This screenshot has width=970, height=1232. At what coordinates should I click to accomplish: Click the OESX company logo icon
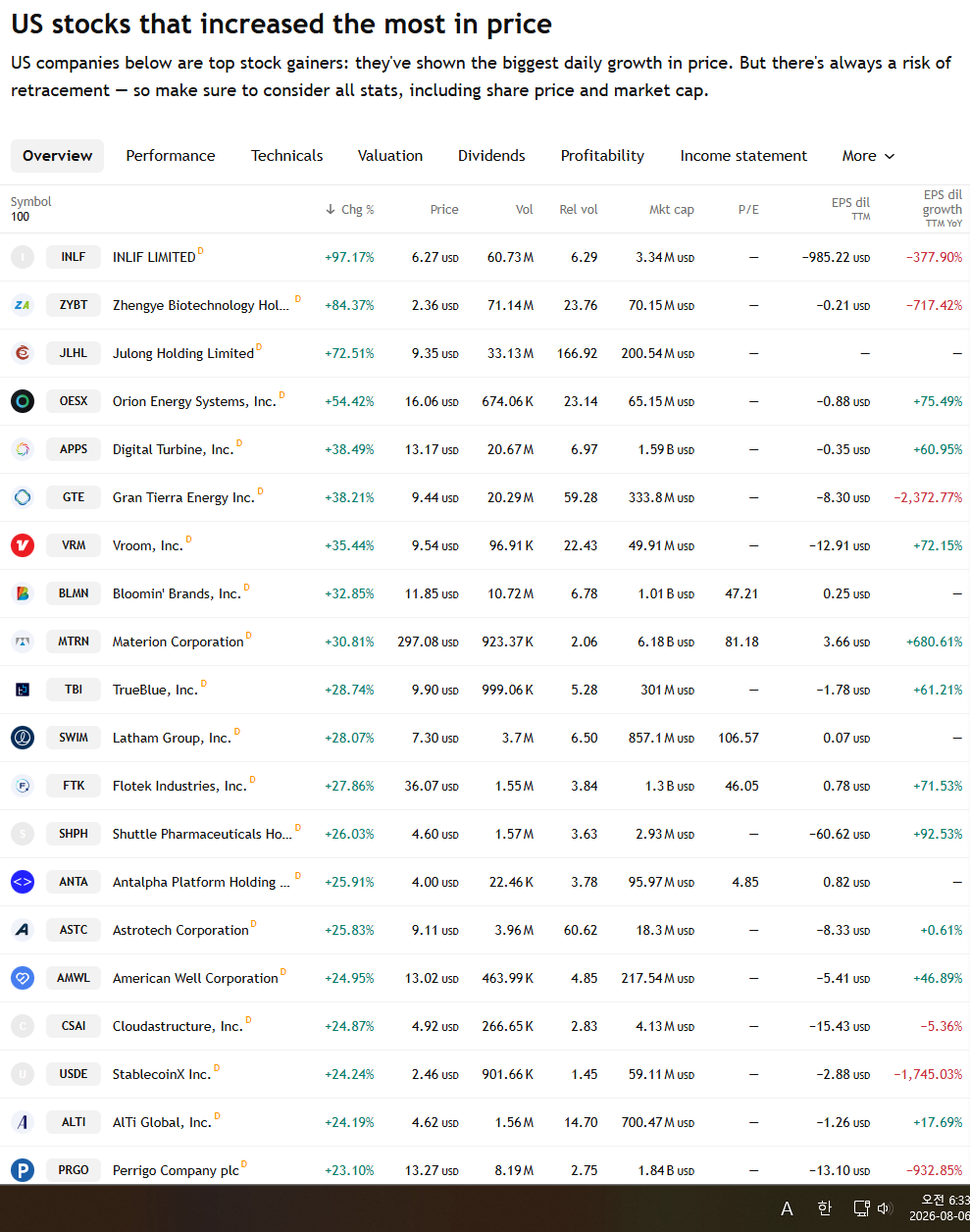23,401
